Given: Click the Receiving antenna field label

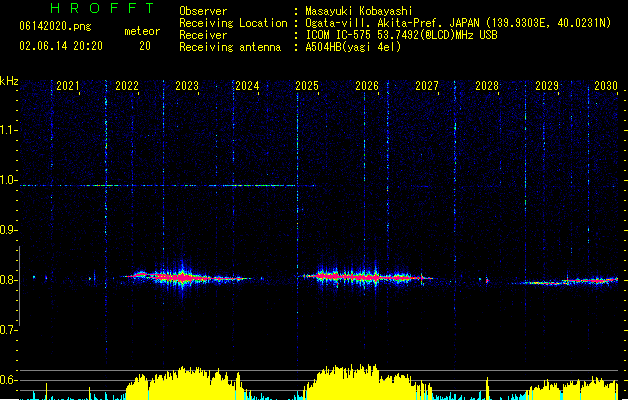Looking at the screenshot, I should point(230,47).
